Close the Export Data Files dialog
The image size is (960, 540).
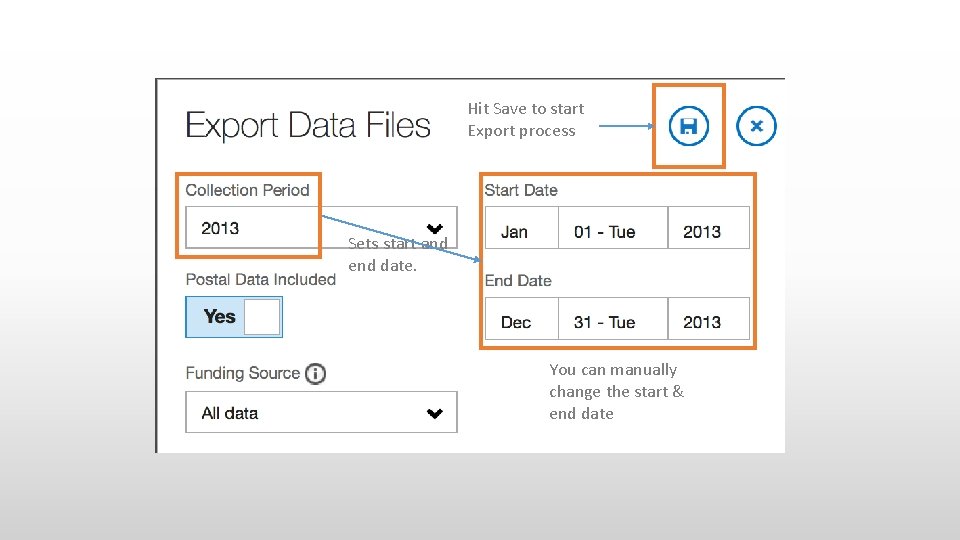756,126
